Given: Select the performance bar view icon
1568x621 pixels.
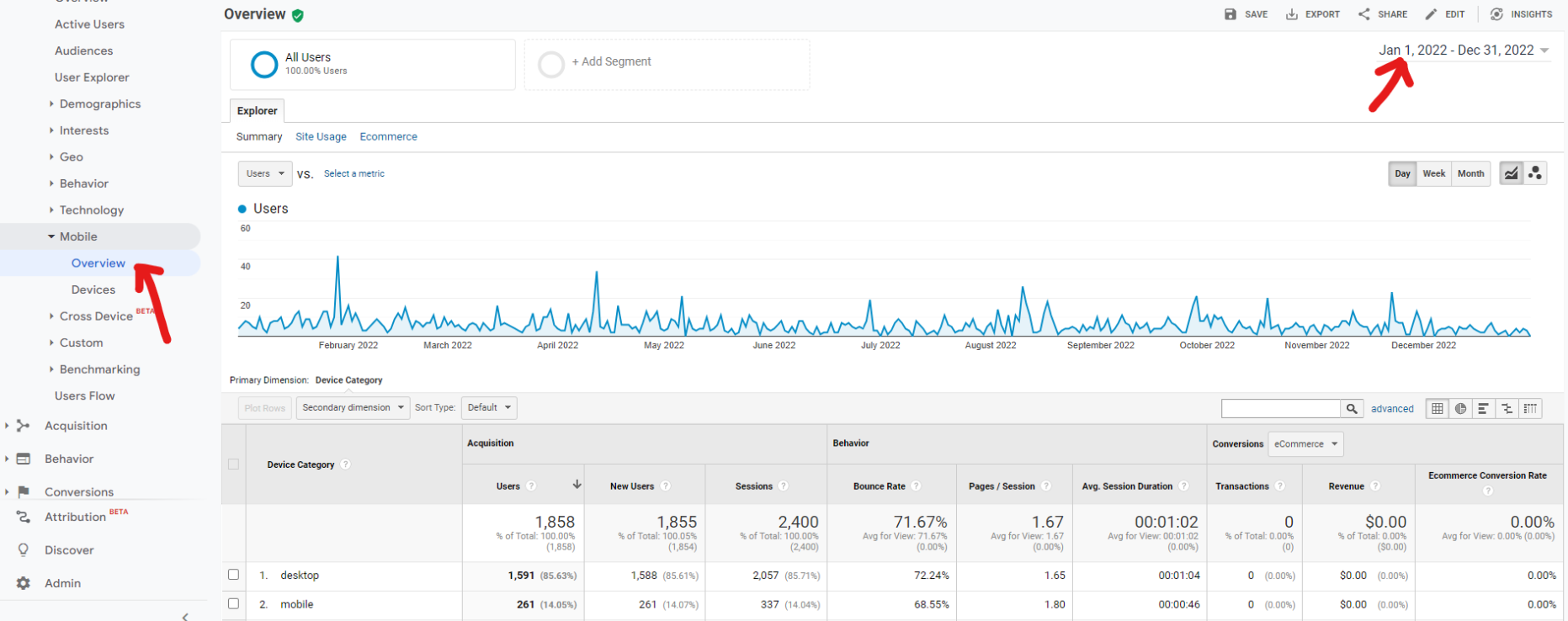Looking at the screenshot, I should click(1483, 408).
